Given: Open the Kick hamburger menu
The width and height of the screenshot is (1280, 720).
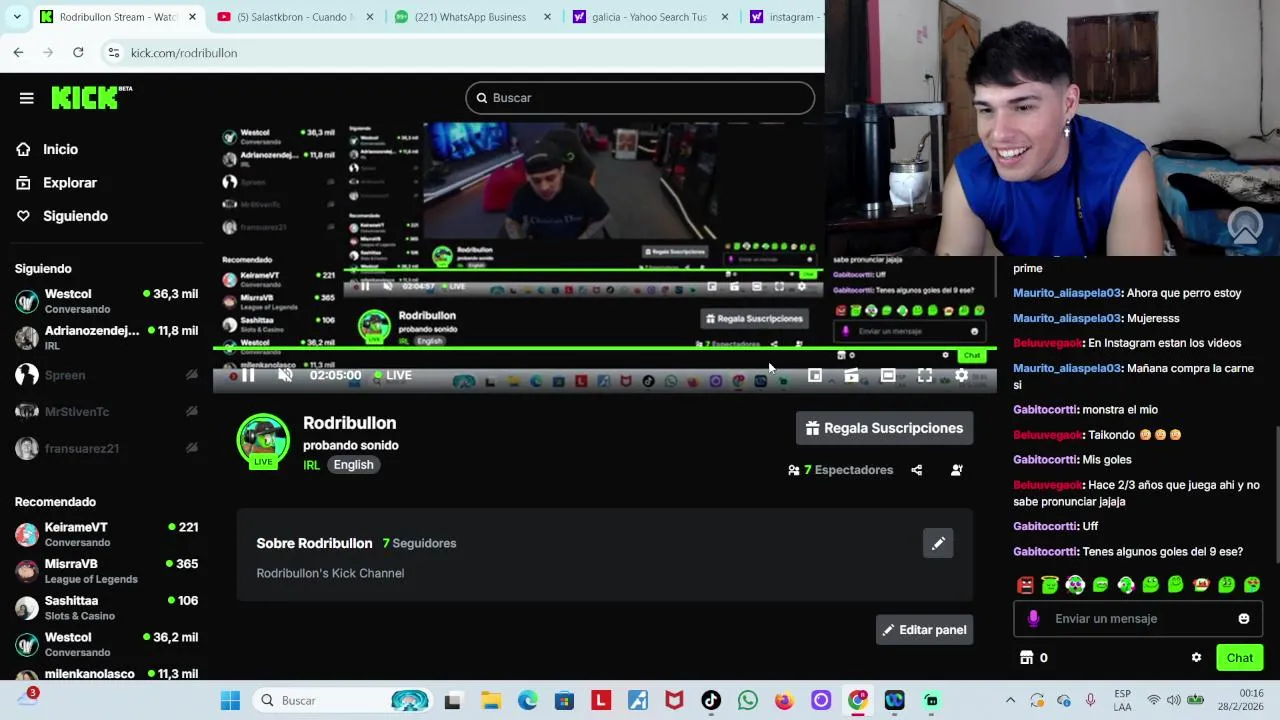Looking at the screenshot, I should pyautogui.click(x=27, y=98).
